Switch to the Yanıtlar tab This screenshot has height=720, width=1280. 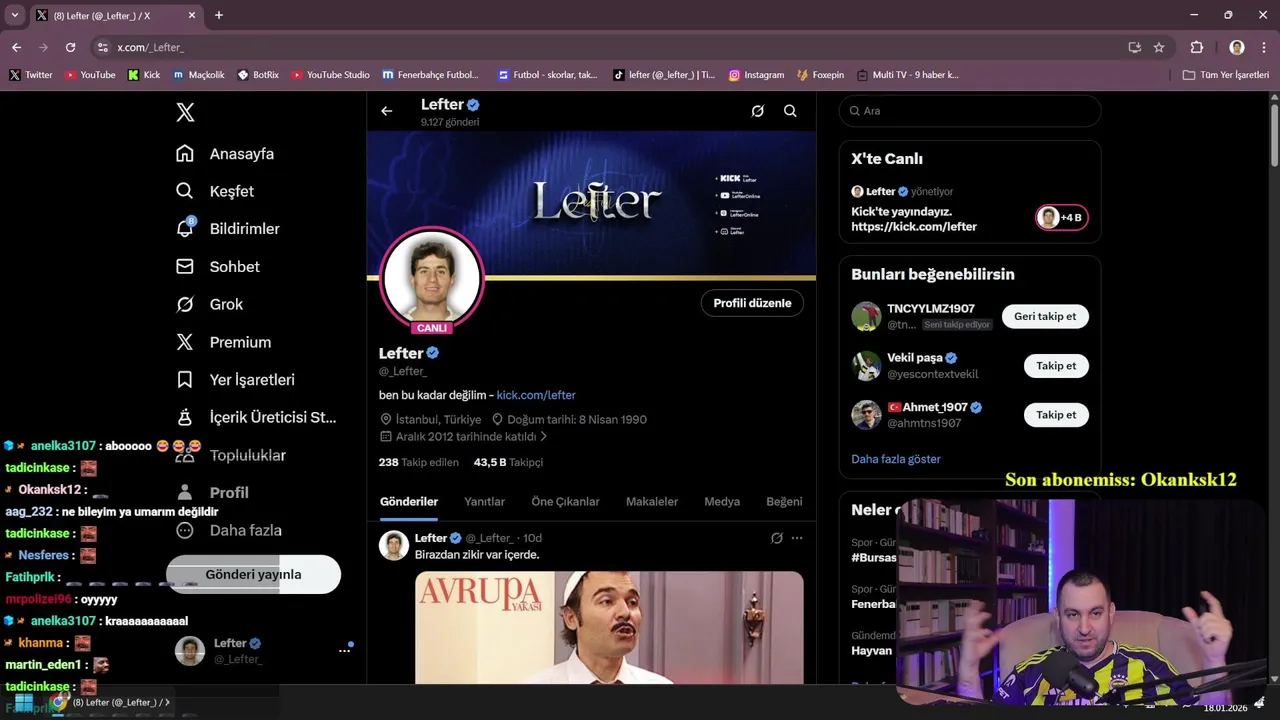pyautogui.click(x=484, y=502)
